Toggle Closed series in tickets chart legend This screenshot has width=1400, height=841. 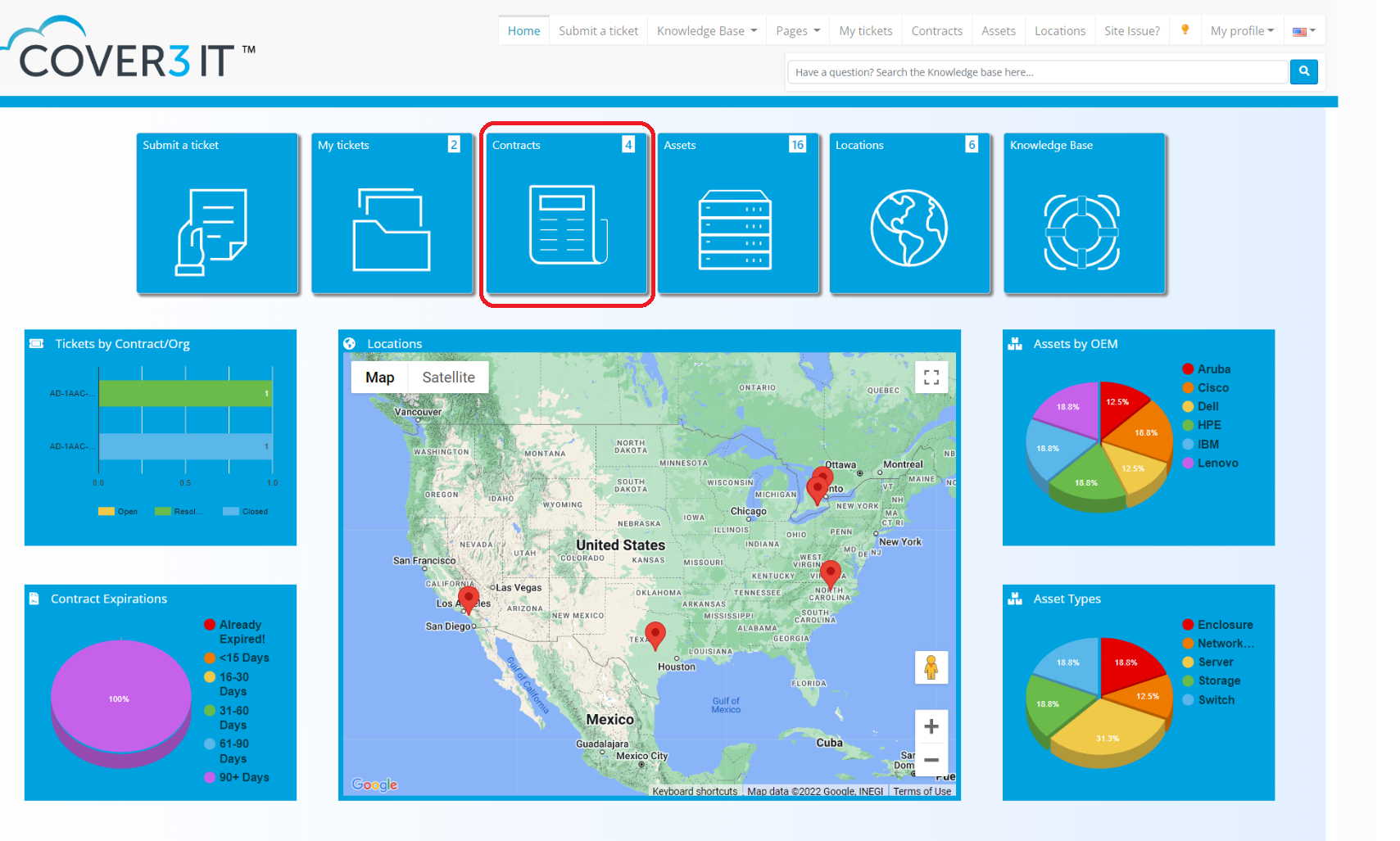click(246, 512)
